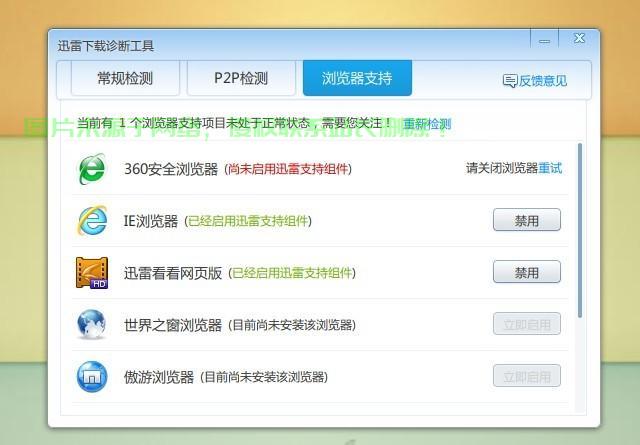
Task: Minimize the 迅雷下载诊断工具 window
Action: point(544,41)
